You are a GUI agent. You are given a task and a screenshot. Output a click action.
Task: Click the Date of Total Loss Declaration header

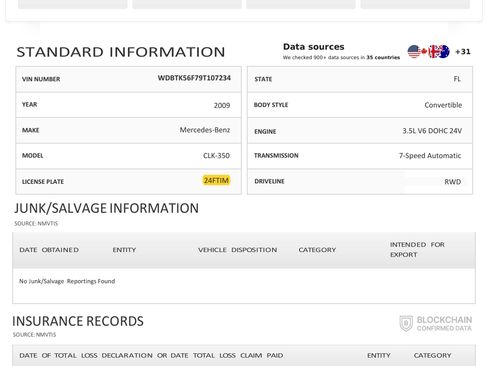(x=151, y=356)
